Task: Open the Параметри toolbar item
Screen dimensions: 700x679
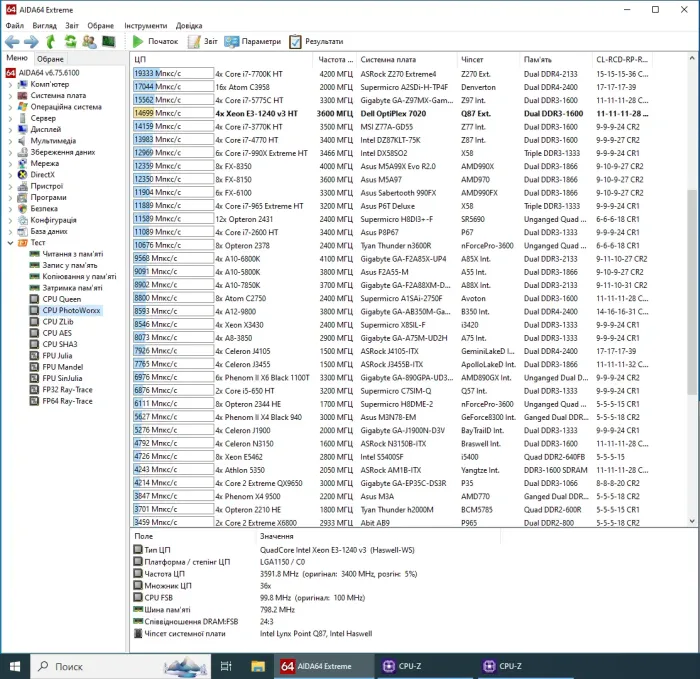Action: [253, 42]
